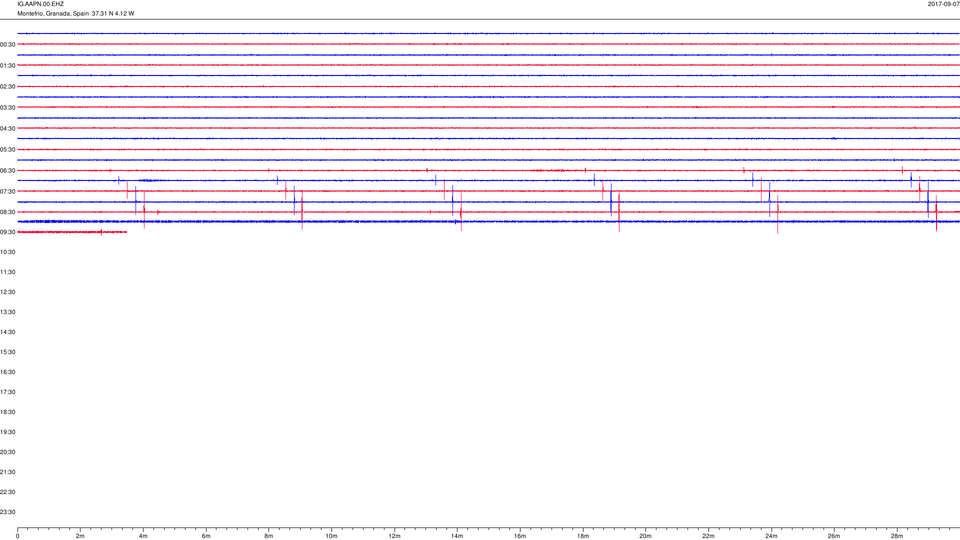This screenshot has width=960, height=540.
Task: Select the 04:30 time label
Action: [x=7, y=129]
